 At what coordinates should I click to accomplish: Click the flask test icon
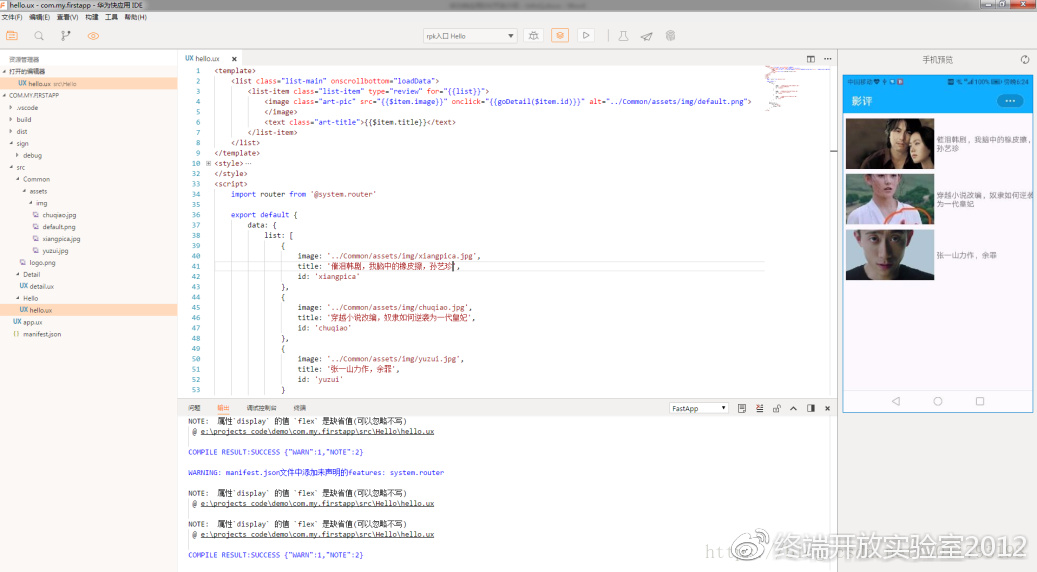click(x=622, y=36)
